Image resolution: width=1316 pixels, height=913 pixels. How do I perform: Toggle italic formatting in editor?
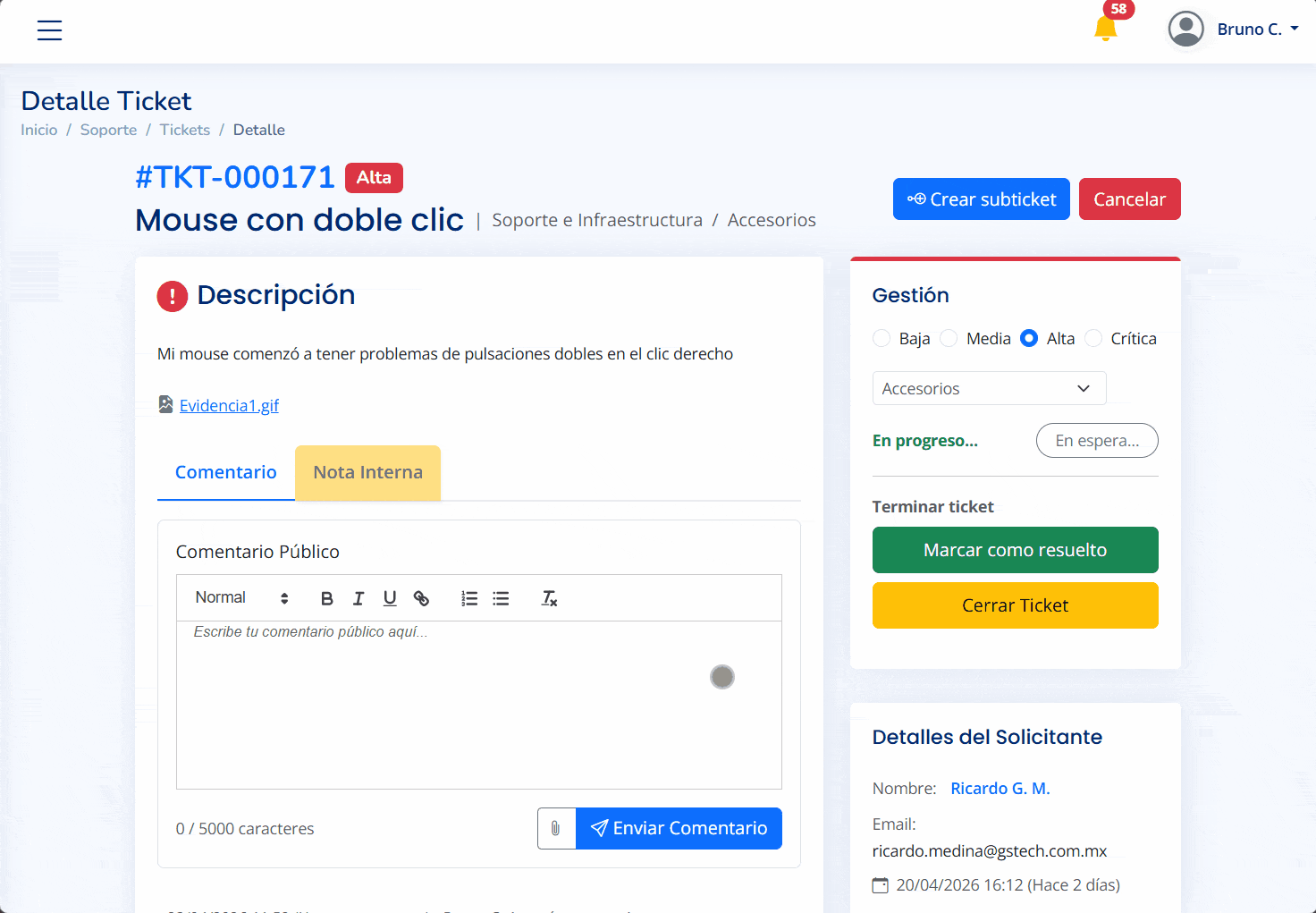pos(359,598)
